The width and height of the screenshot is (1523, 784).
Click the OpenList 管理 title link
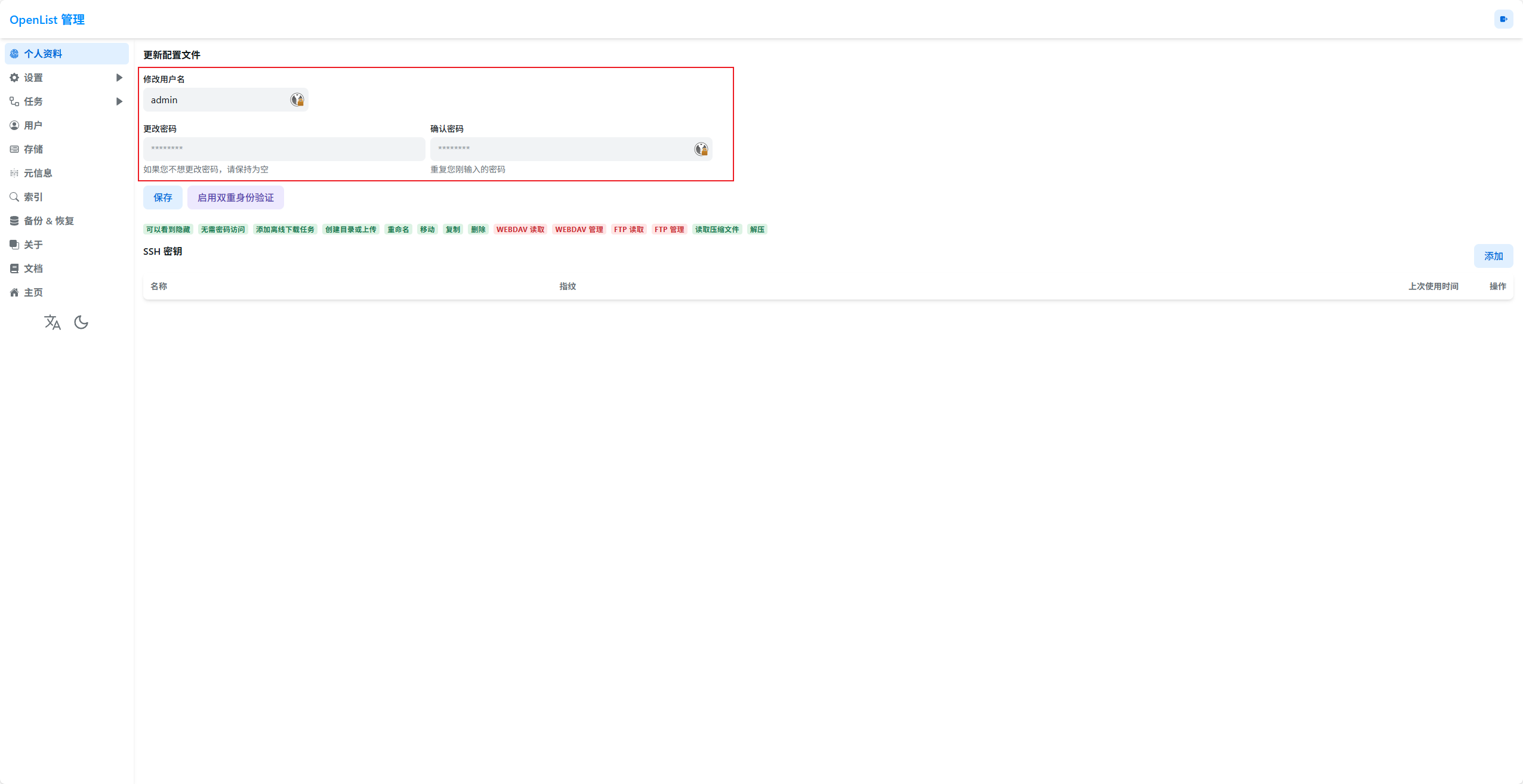47,20
